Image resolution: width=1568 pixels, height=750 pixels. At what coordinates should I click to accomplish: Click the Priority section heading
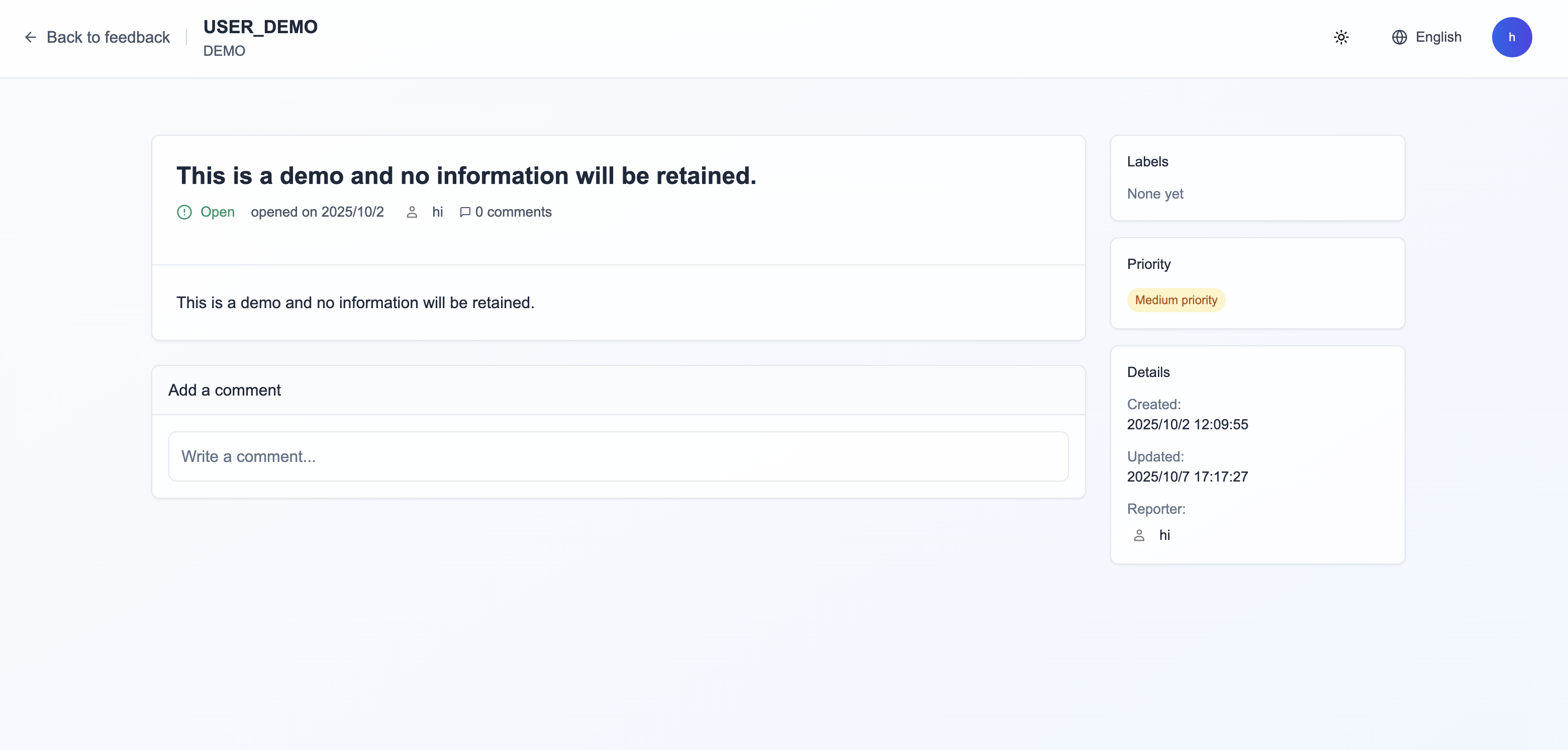pos(1148,264)
